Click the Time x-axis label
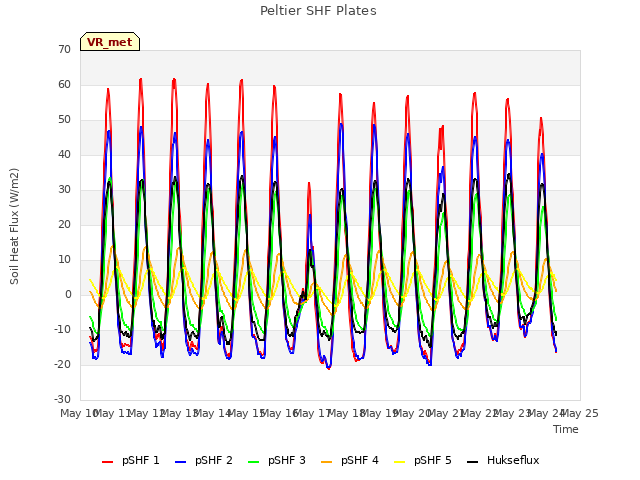Viewport: 640px width, 480px height. pyautogui.click(x=566, y=429)
